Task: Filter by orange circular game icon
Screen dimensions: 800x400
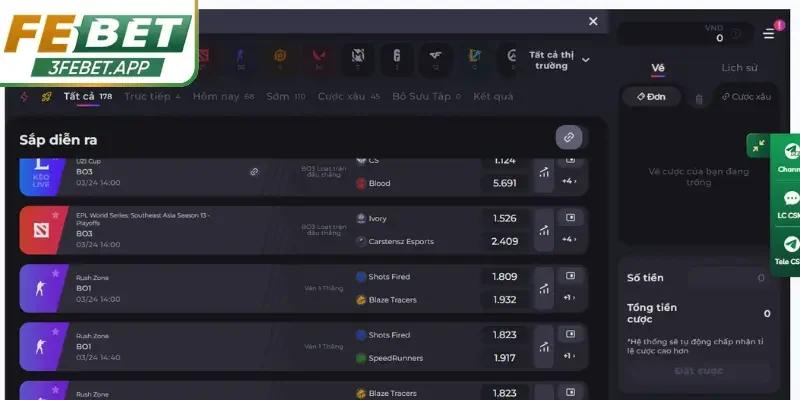Action: [280, 59]
